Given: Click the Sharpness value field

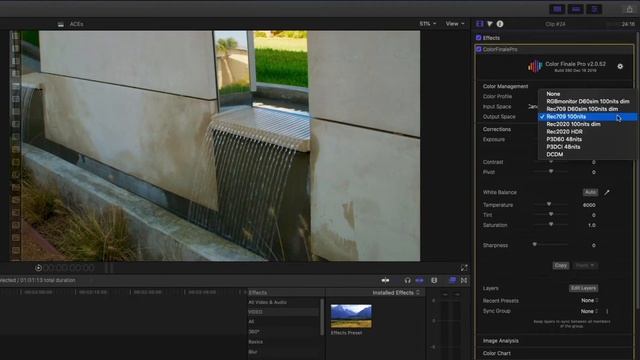Looking at the screenshot, I should tap(593, 245).
